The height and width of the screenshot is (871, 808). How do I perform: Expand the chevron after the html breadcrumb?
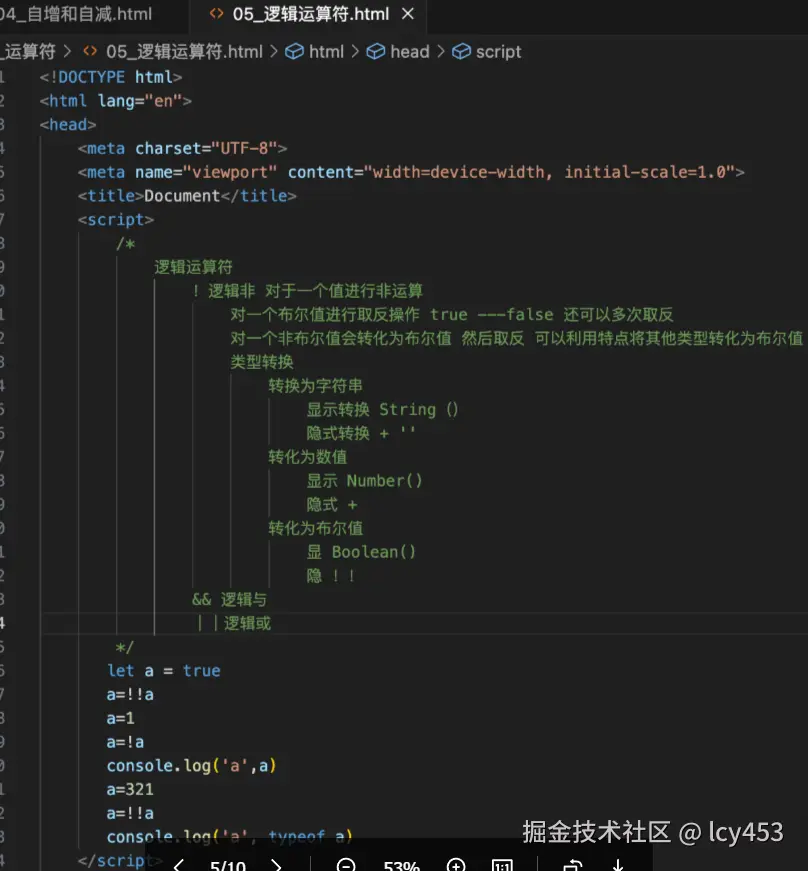pos(355,52)
